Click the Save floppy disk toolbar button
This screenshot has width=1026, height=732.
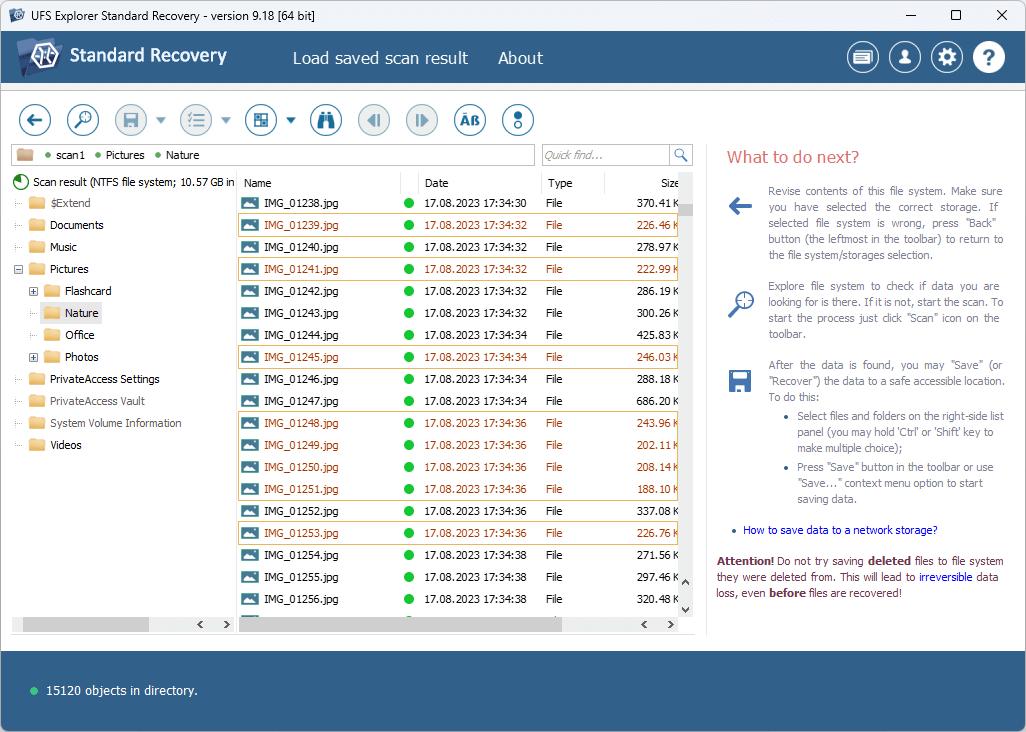(131, 120)
